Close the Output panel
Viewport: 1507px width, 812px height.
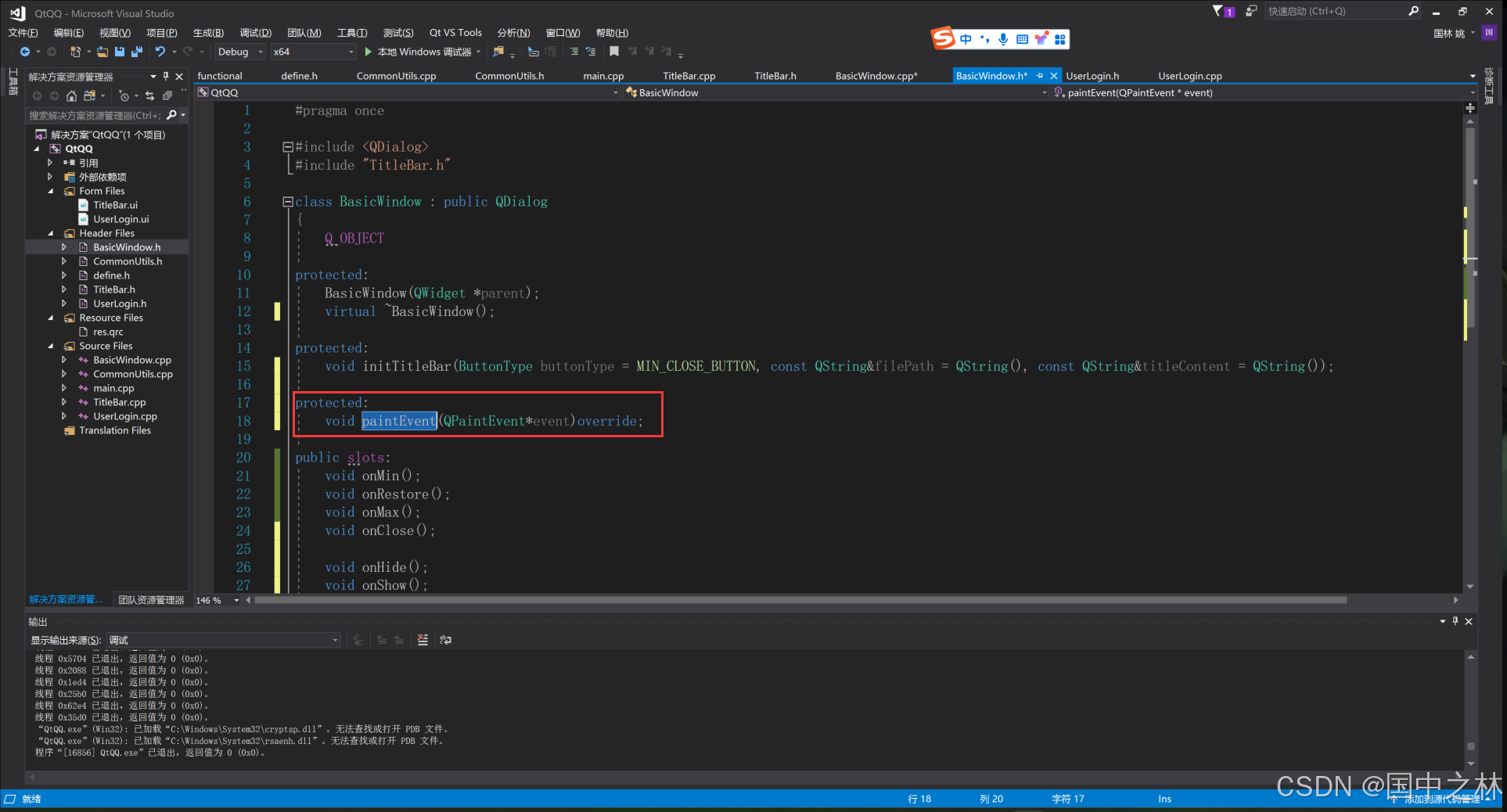pyautogui.click(x=1469, y=621)
